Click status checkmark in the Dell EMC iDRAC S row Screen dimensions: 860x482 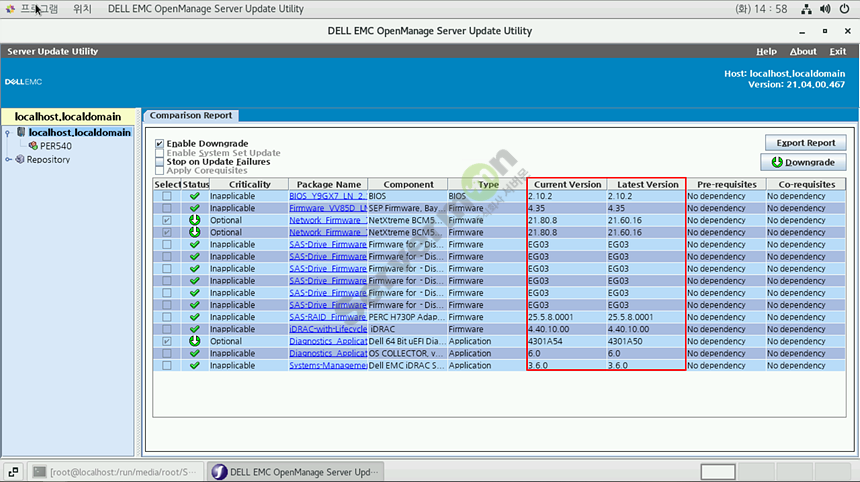click(x=195, y=365)
